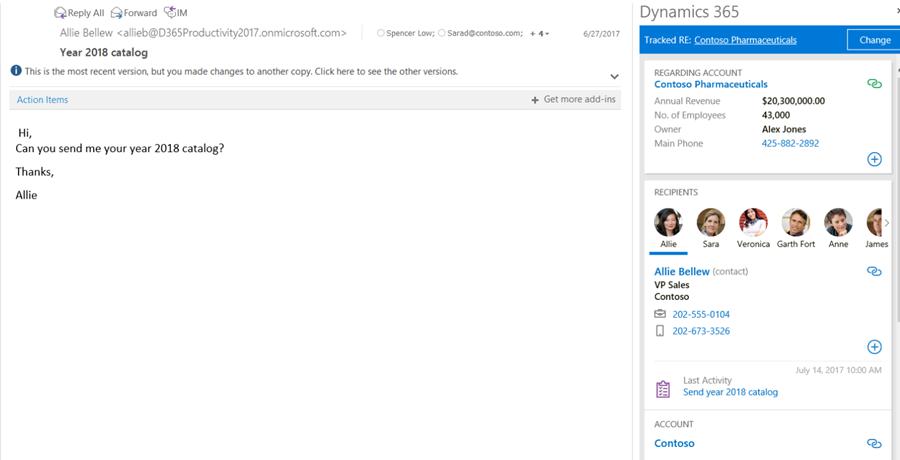This screenshot has width=900, height=460.
Task: Select Anne recipient avatar
Action: pyautogui.click(x=838, y=223)
